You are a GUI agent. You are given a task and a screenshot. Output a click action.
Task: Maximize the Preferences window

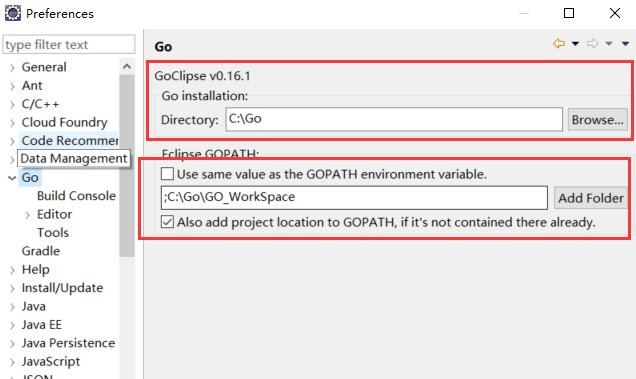(569, 13)
